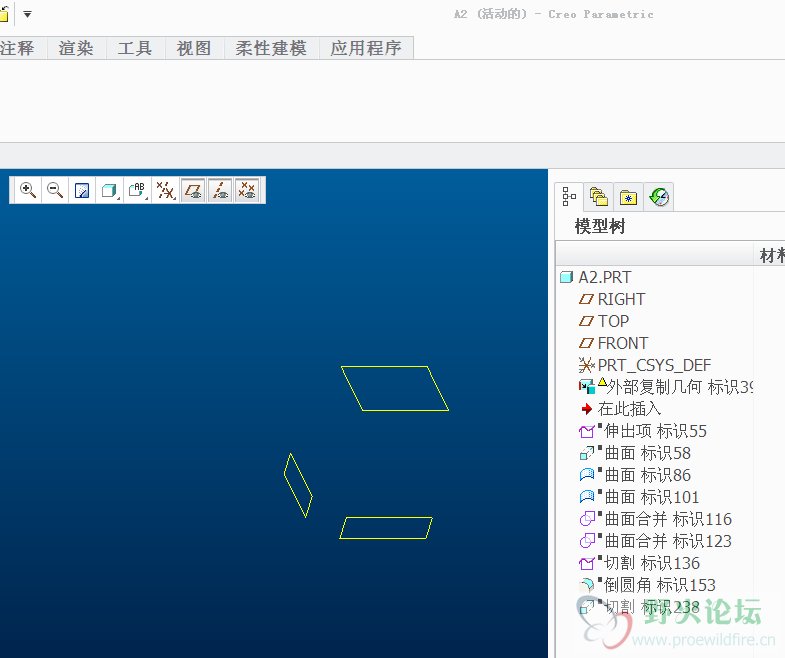Click the Zoom In magnifier icon
Image resolution: width=785 pixels, height=658 pixels.
(x=28, y=190)
